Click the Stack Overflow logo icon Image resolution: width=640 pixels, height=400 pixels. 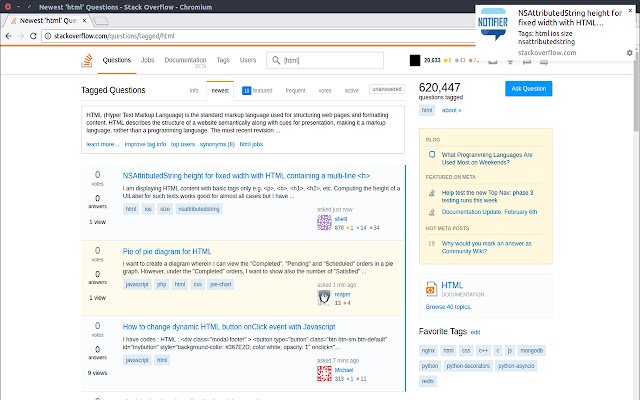pyautogui.click(x=87, y=60)
